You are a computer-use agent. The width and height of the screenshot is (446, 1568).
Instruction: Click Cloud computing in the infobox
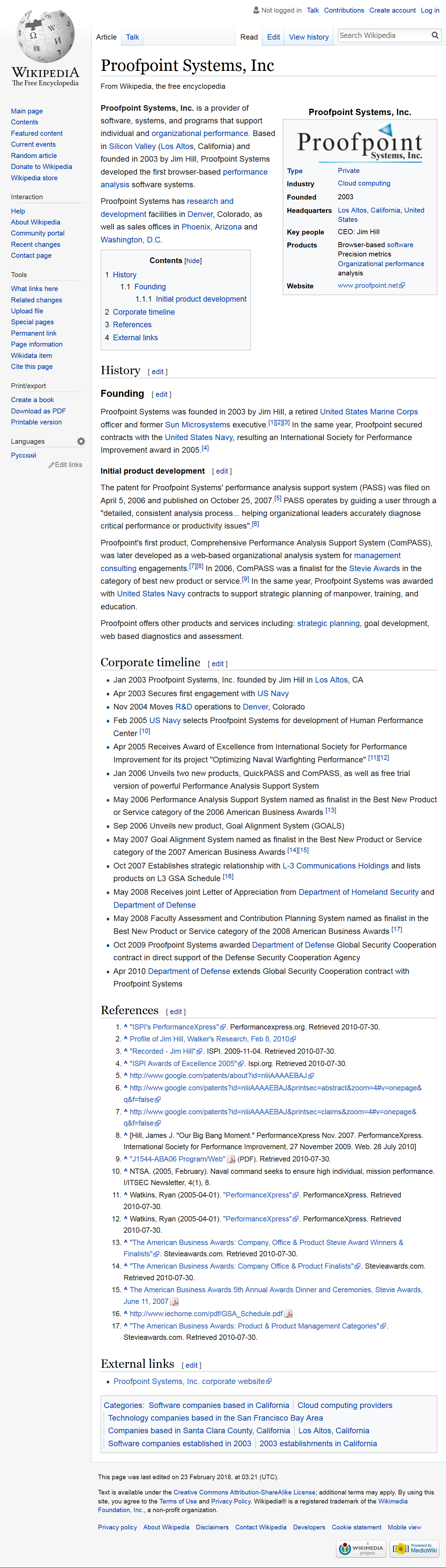[x=364, y=184]
